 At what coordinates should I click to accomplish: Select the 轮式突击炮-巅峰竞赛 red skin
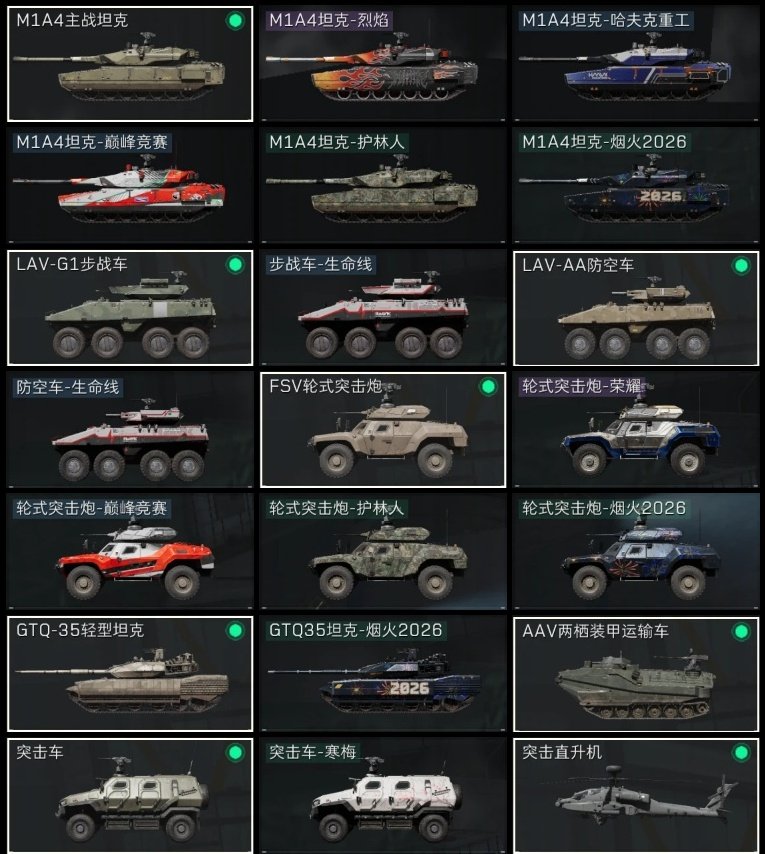click(130, 552)
